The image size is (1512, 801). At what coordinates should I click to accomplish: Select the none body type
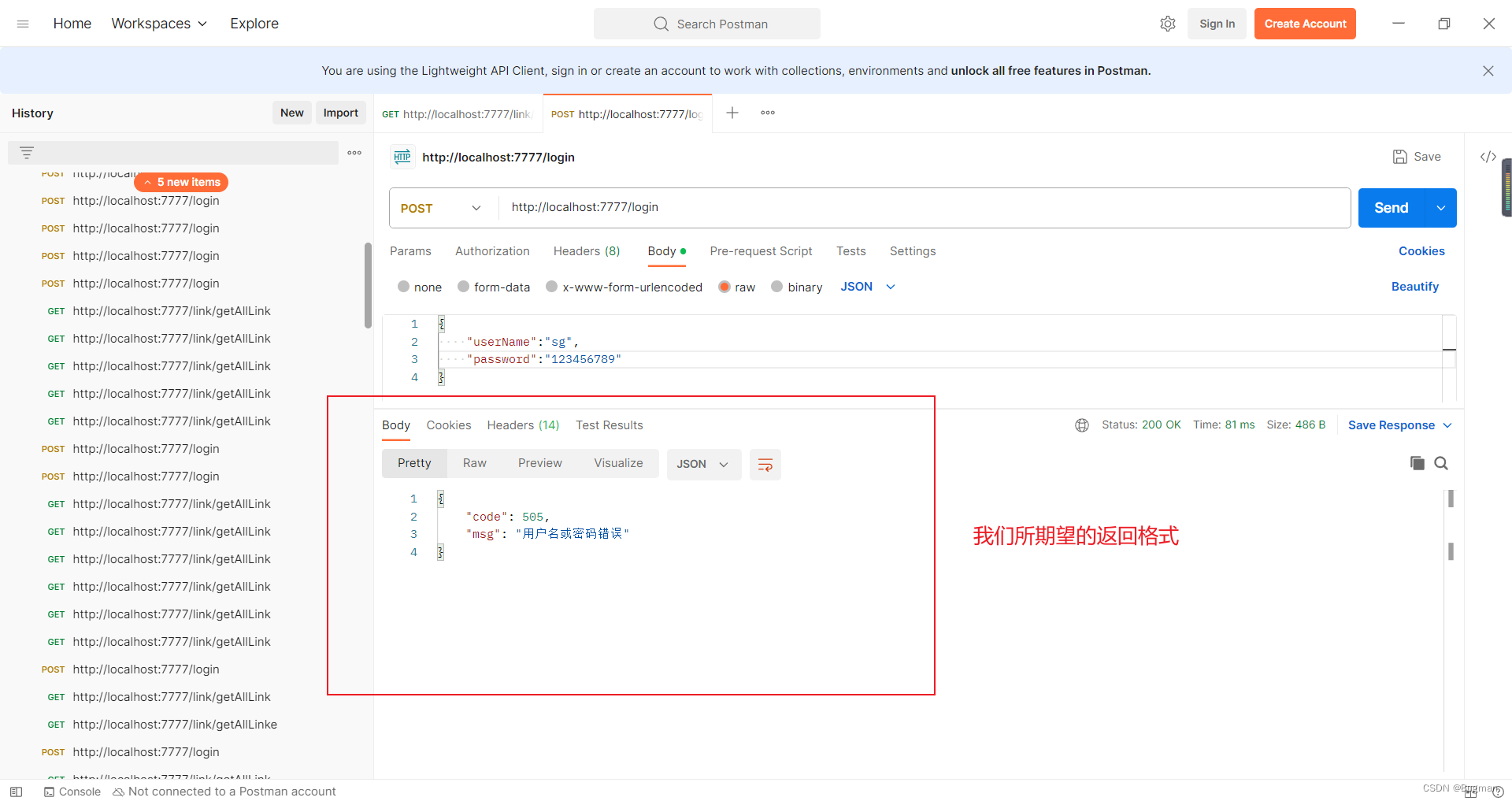[420, 287]
